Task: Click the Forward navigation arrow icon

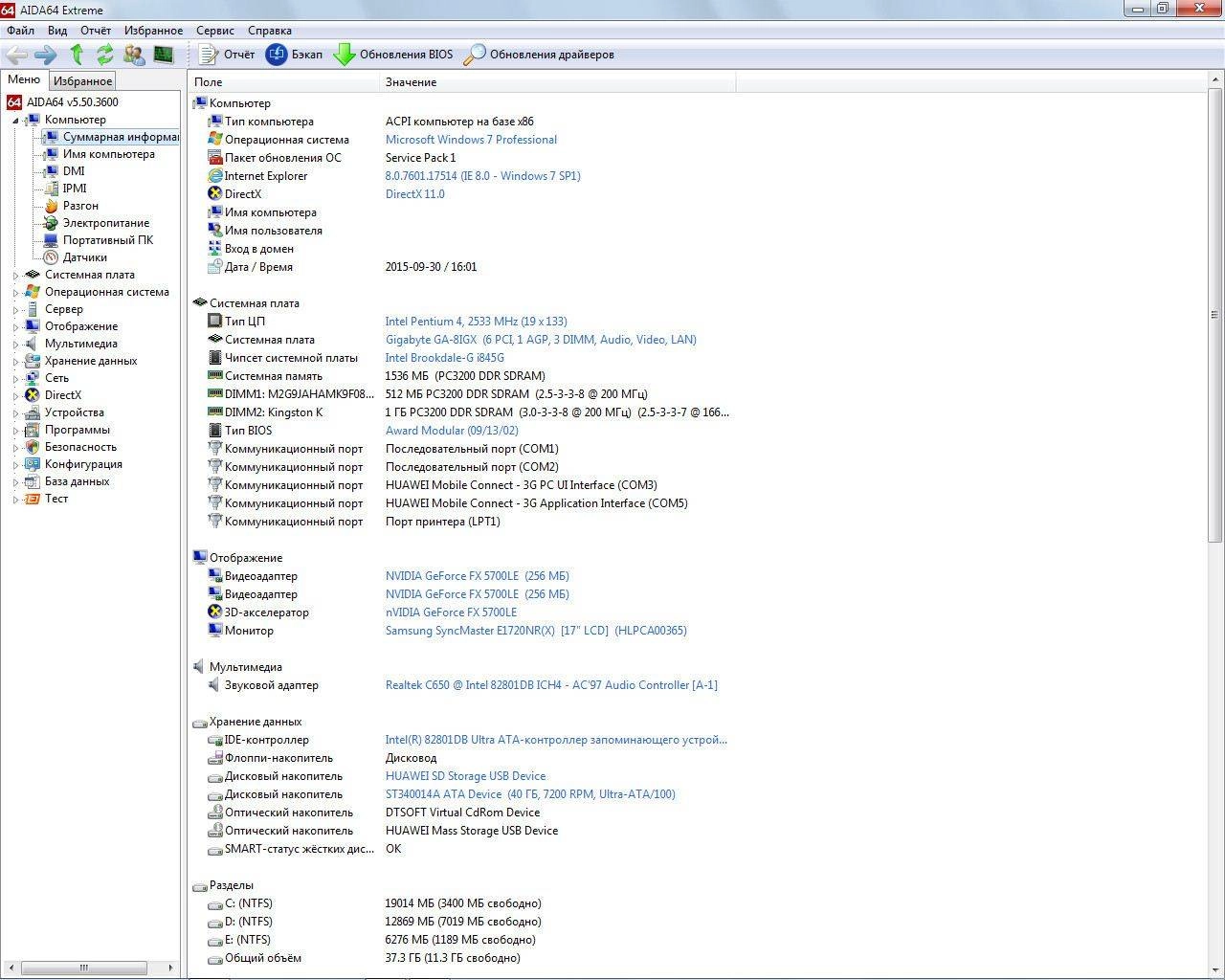Action: tap(45, 55)
